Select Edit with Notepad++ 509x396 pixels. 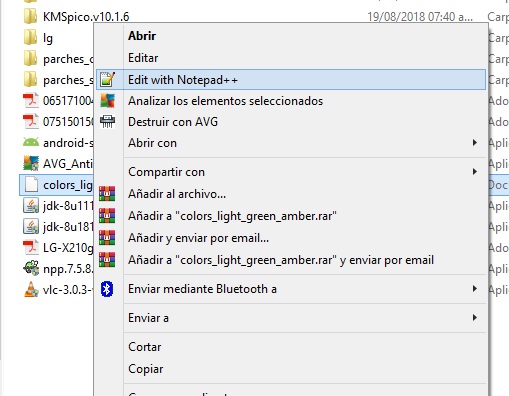pyautogui.click(x=291, y=79)
